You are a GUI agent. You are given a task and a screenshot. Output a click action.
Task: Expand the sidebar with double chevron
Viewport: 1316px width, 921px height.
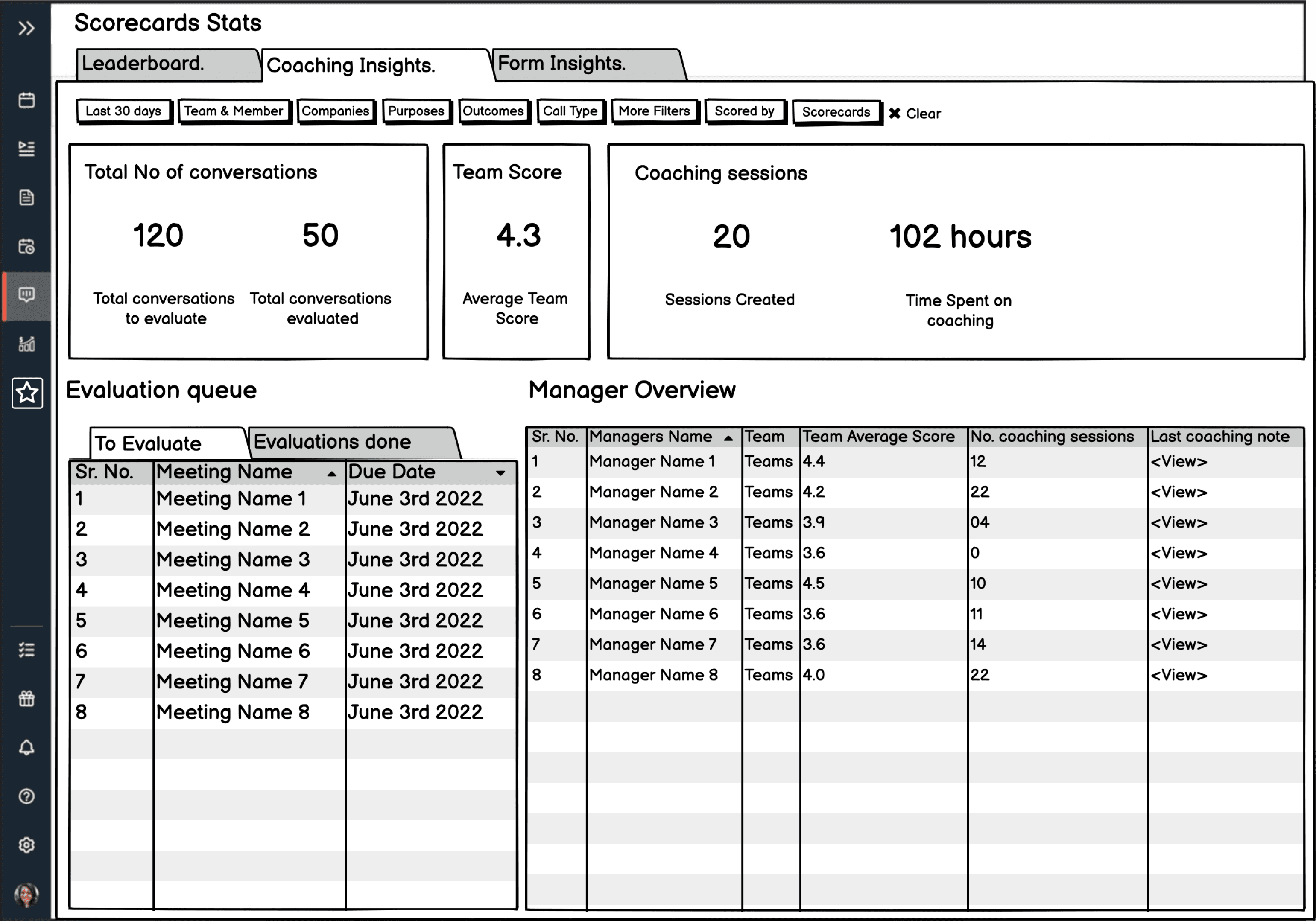(26, 28)
